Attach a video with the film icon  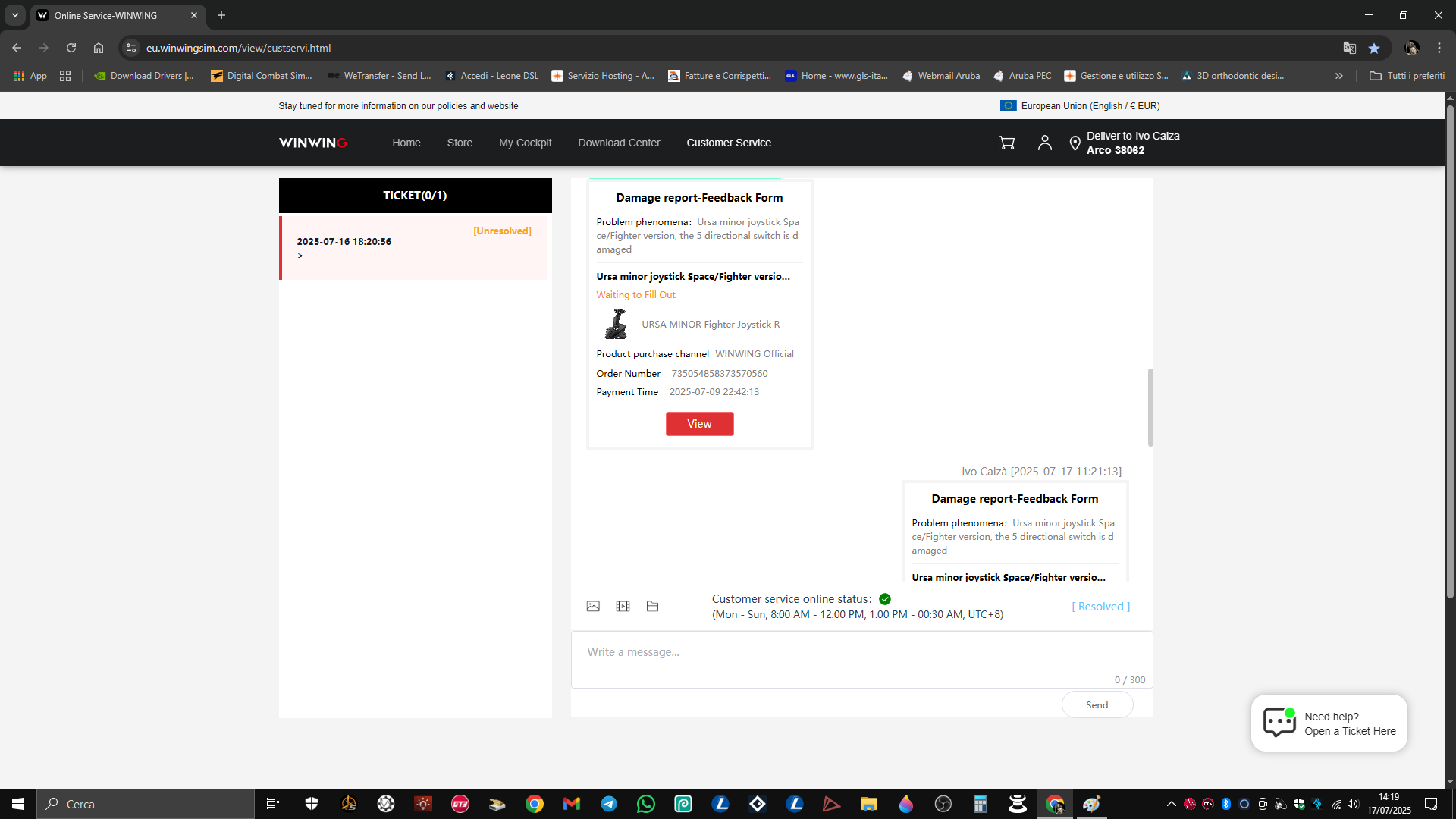click(x=623, y=607)
